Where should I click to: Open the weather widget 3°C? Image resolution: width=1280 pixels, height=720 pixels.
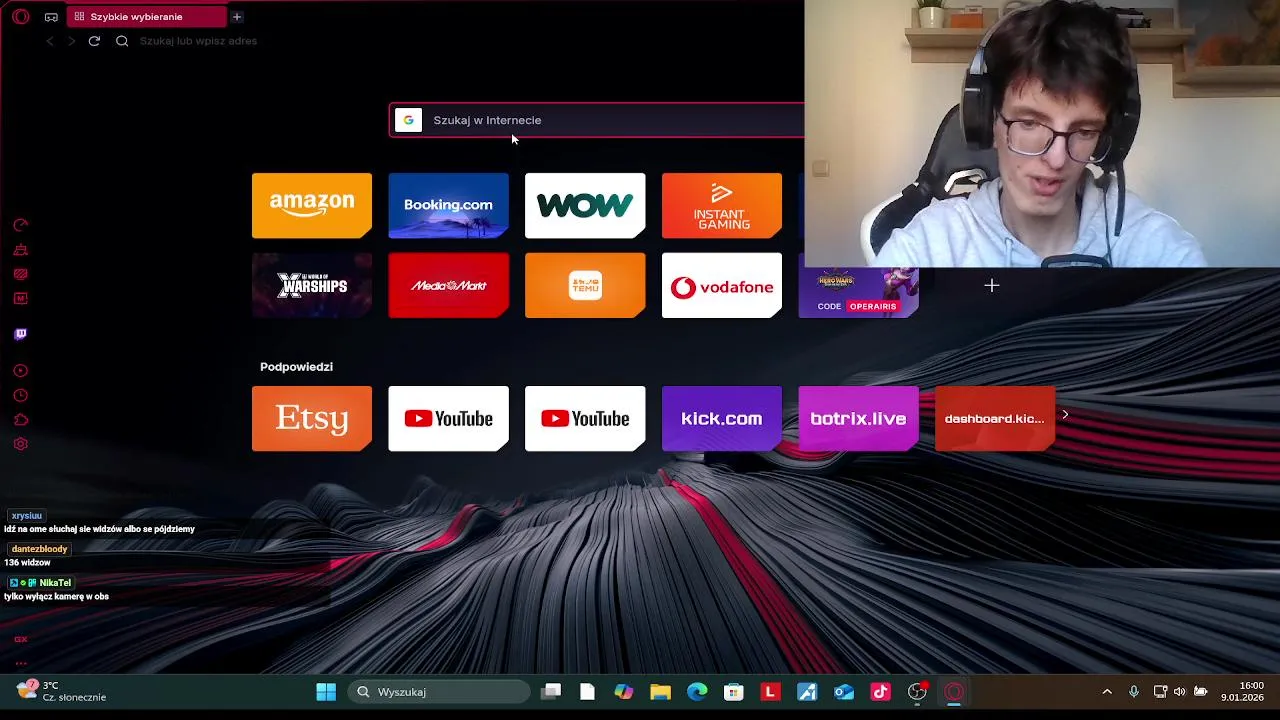click(62, 692)
